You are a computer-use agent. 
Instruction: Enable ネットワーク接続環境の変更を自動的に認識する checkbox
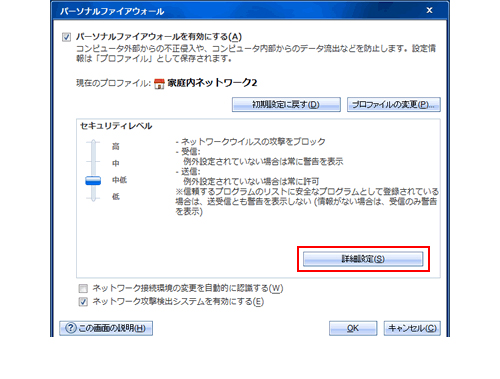(x=83, y=288)
